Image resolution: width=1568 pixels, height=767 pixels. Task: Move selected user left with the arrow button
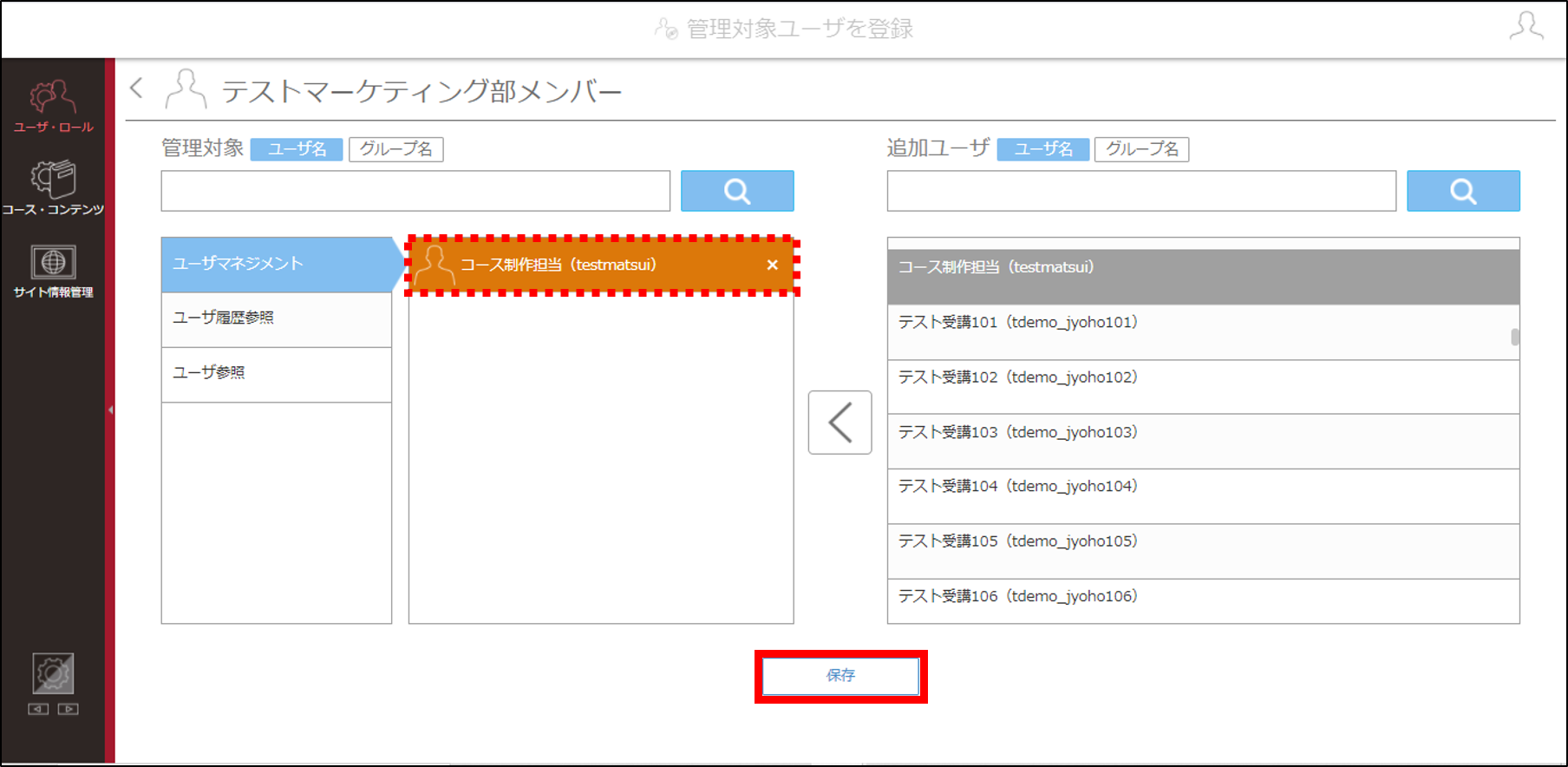click(840, 423)
